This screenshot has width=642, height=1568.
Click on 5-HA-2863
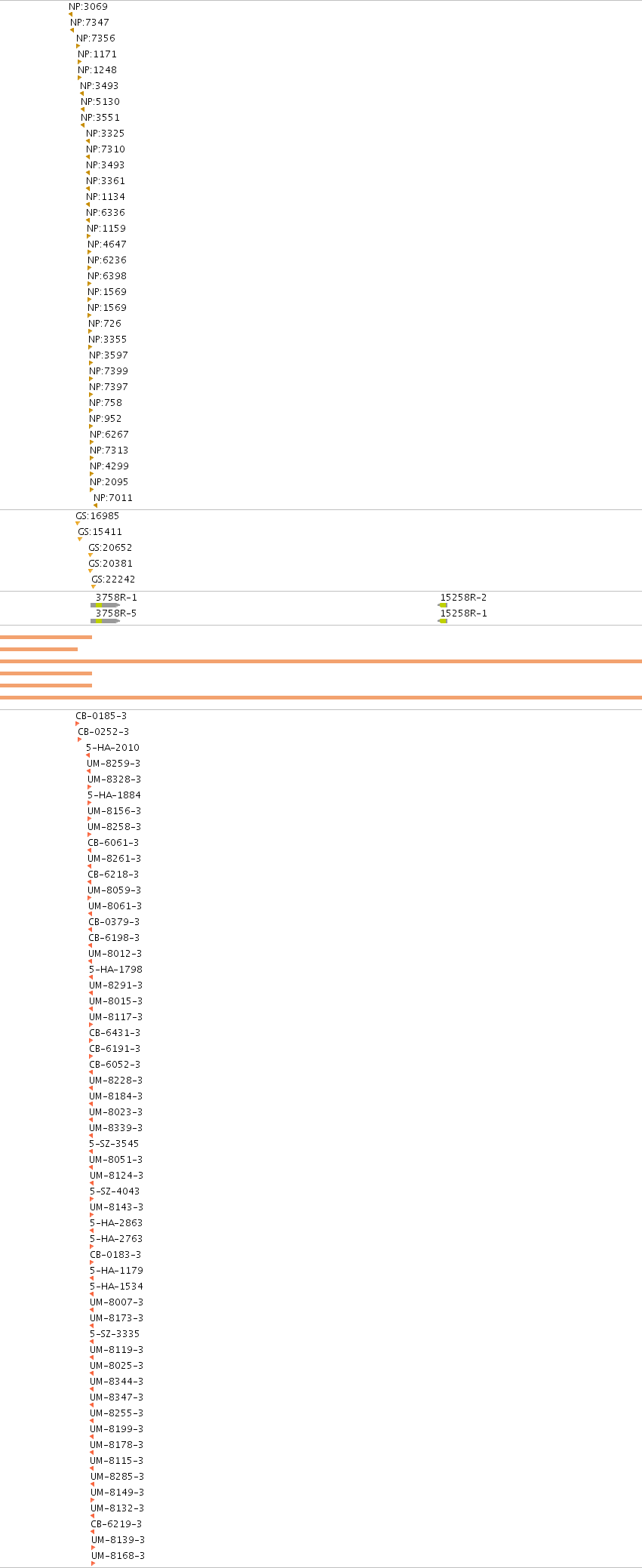pyautogui.click(x=116, y=1223)
